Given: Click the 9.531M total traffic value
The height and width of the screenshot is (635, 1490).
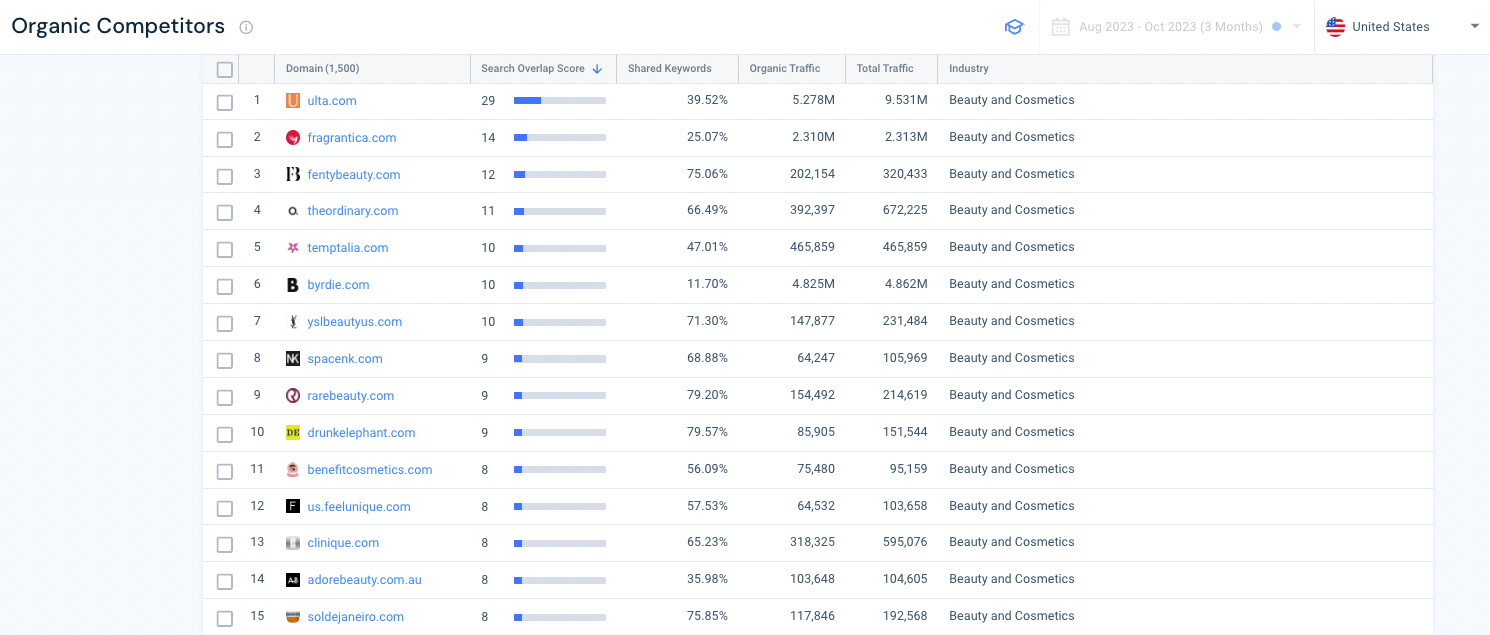Looking at the screenshot, I should click(906, 100).
